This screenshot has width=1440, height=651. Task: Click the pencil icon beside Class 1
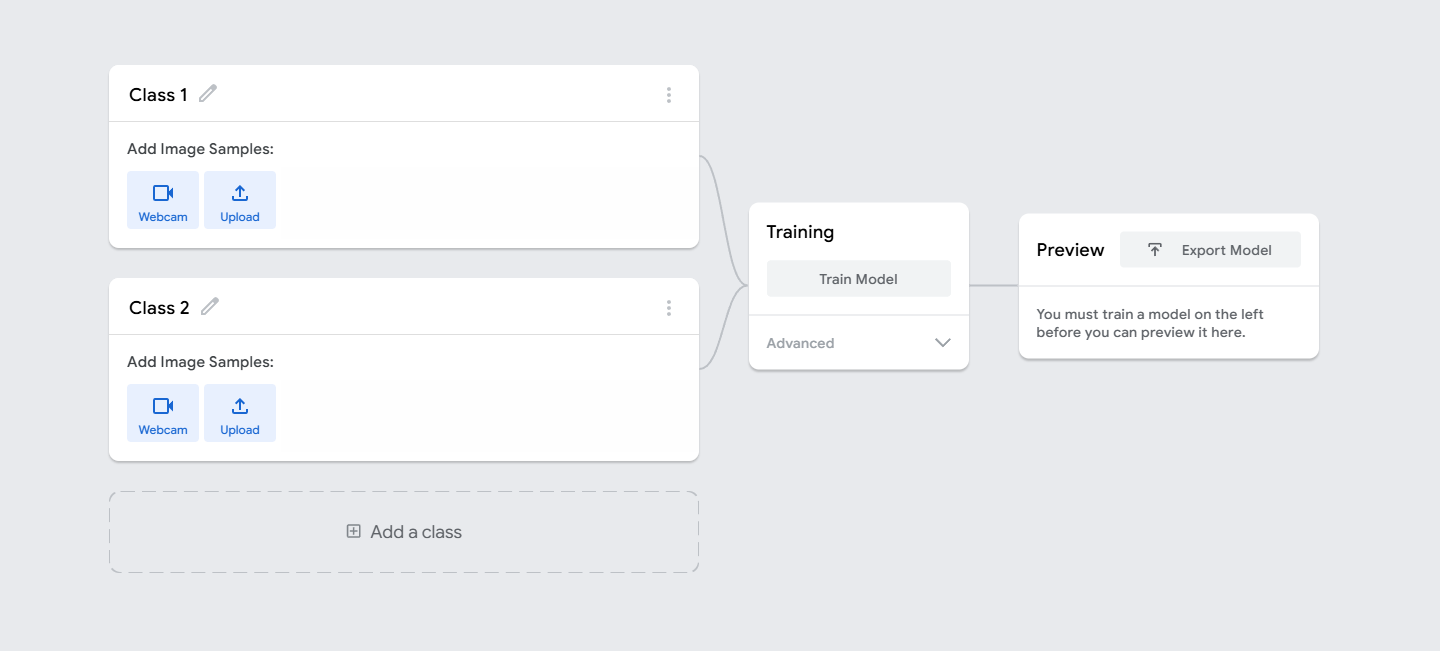pos(208,94)
